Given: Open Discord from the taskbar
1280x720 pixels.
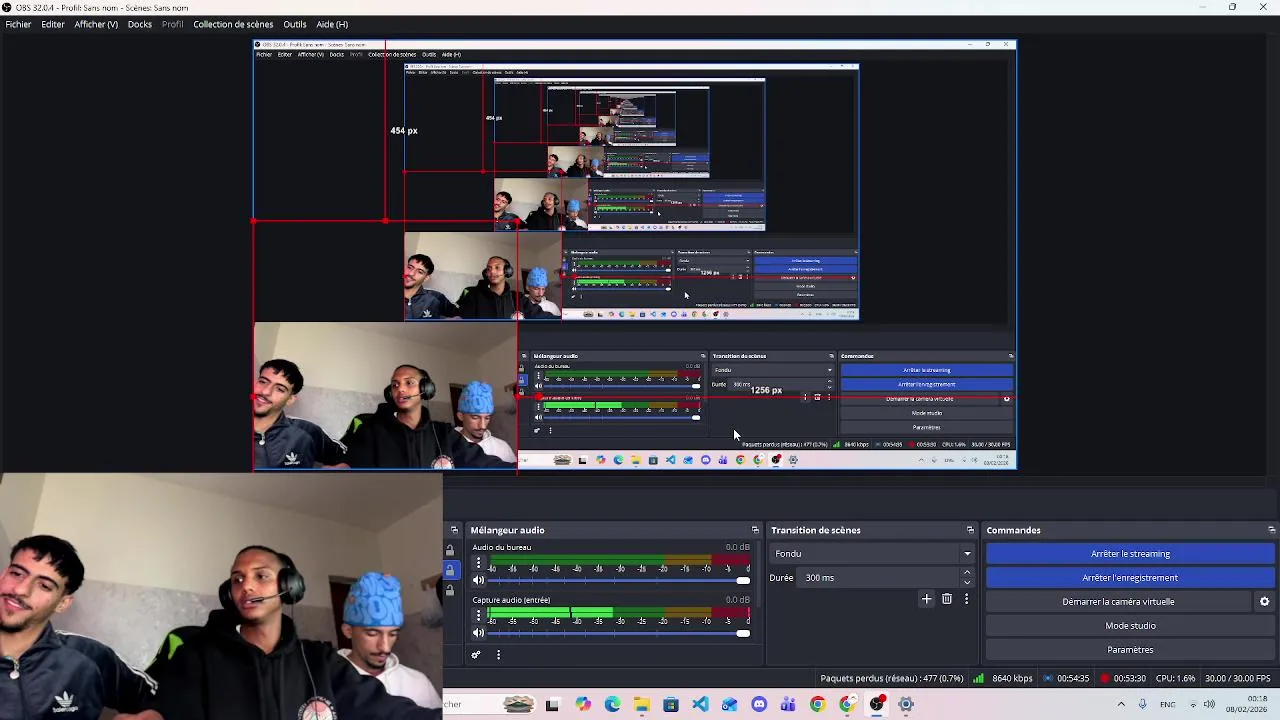Looking at the screenshot, I should pos(759,705).
